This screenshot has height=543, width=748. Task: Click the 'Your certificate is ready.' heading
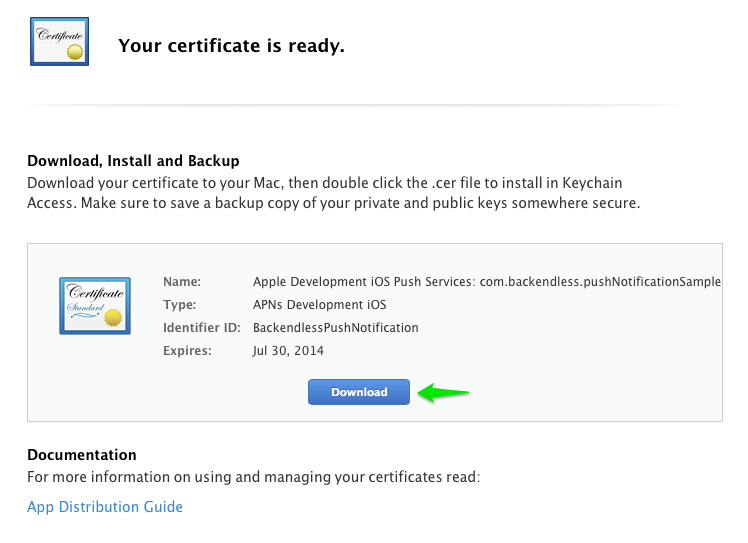point(231,46)
